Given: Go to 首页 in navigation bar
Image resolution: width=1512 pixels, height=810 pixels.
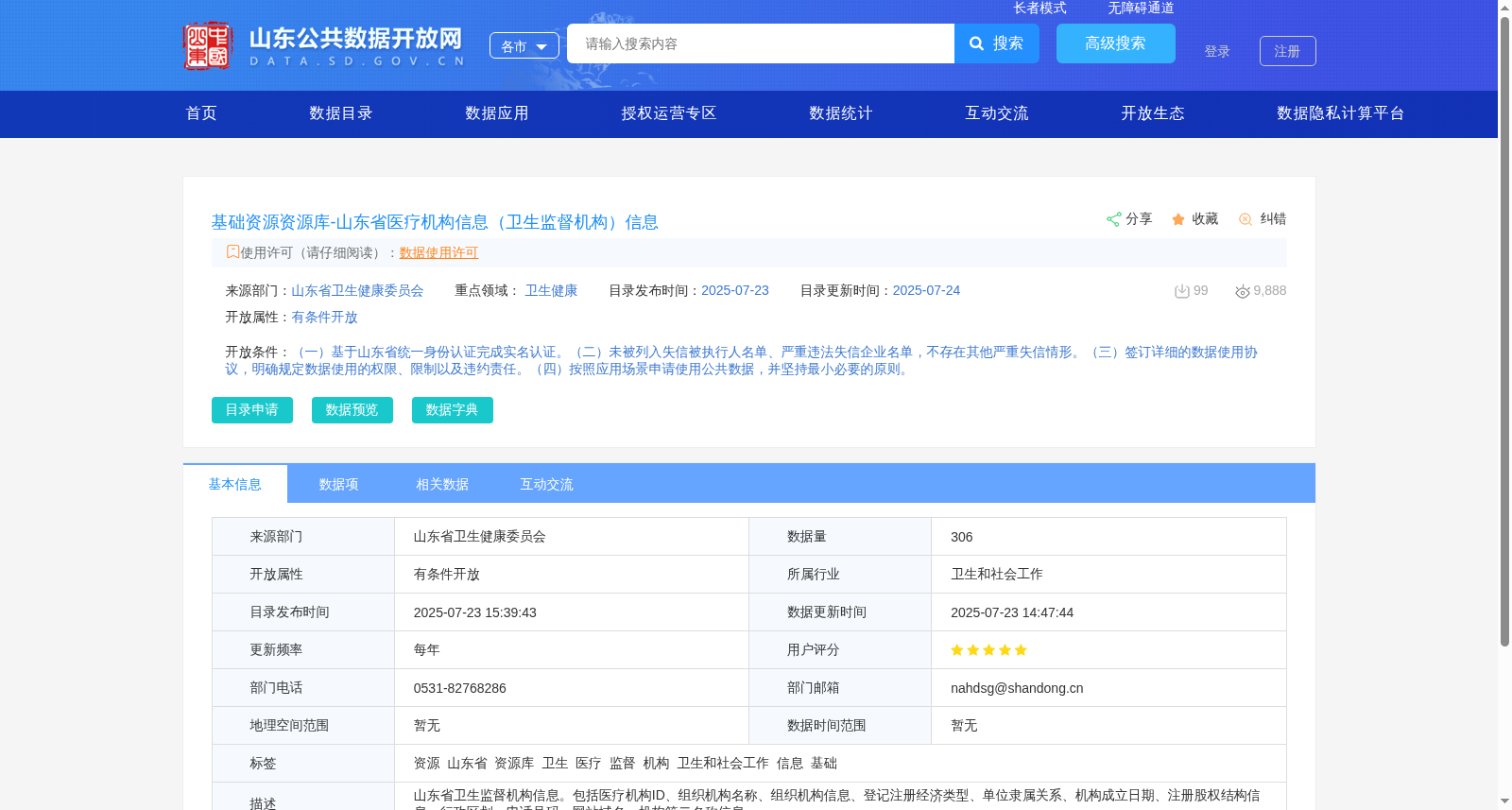Looking at the screenshot, I should pyautogui.click(x=201, y=113).
